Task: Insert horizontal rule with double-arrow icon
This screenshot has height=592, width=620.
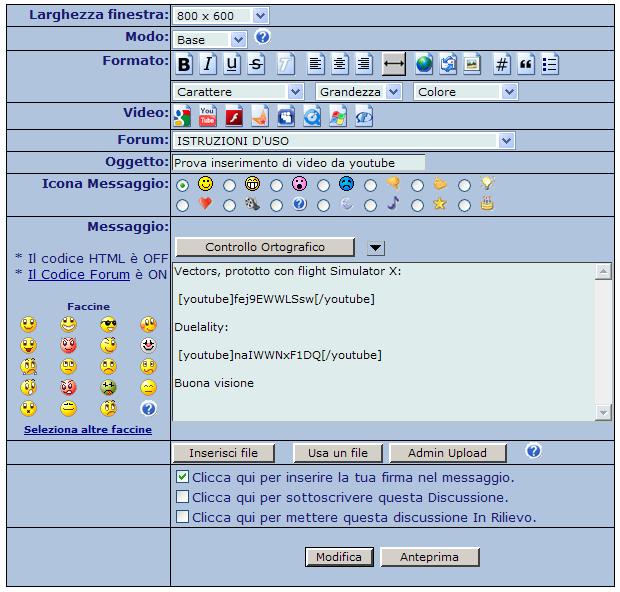Action: point(394,64)
